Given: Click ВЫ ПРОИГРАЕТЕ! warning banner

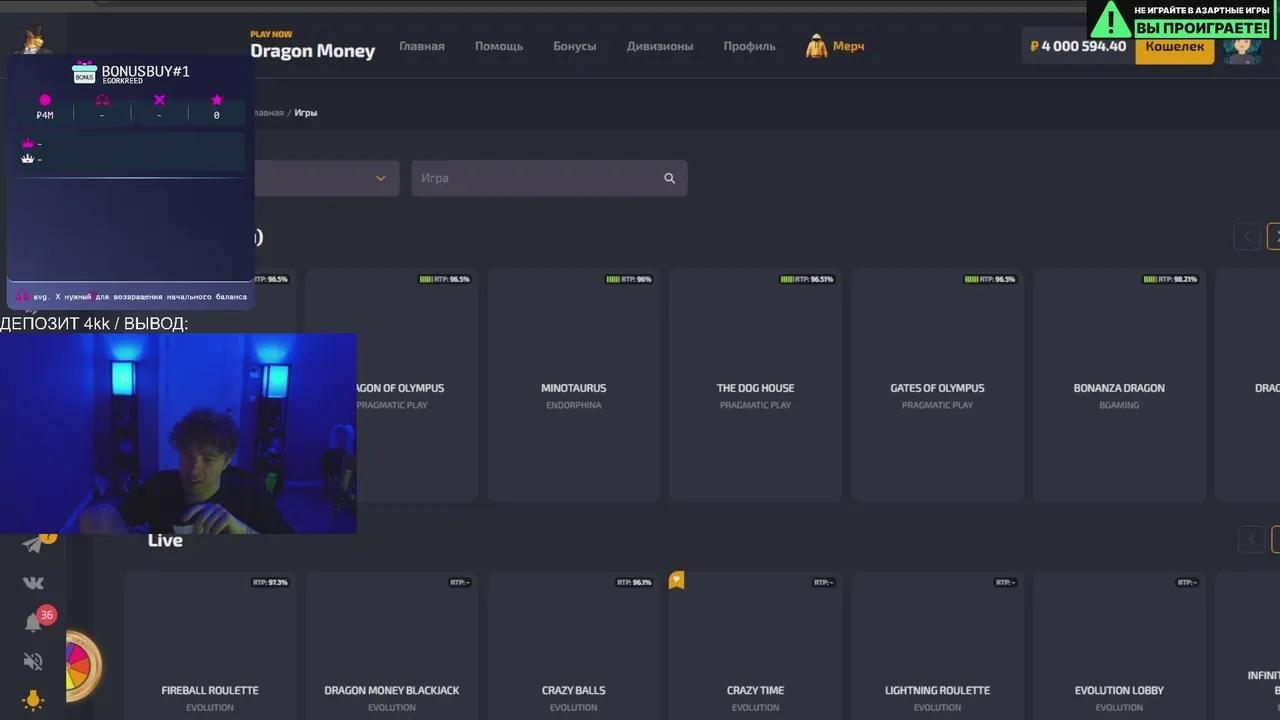Looking at the screenshot, I should 1202,28.
